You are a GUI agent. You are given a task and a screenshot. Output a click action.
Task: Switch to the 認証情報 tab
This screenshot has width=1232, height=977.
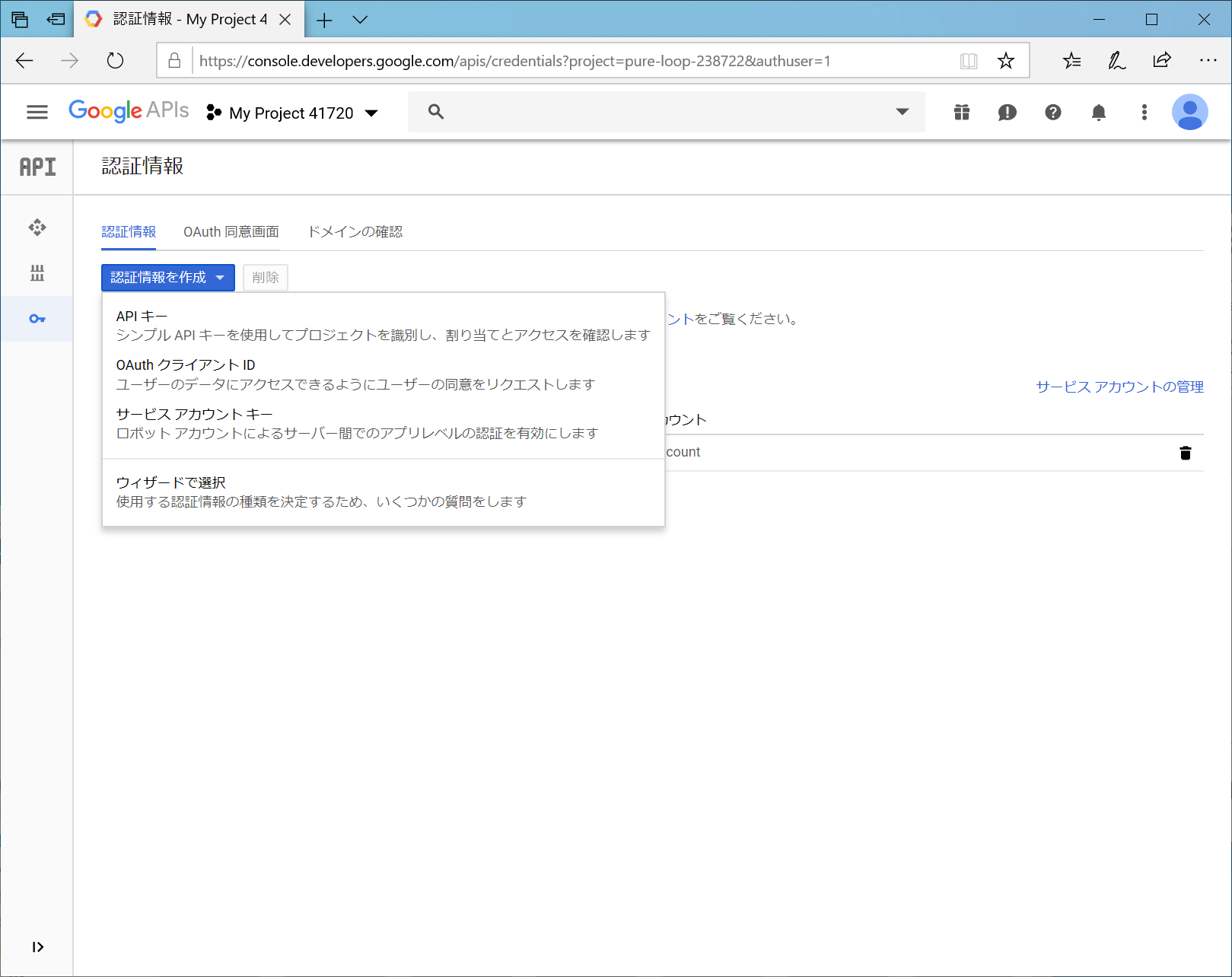coord(129,232)
